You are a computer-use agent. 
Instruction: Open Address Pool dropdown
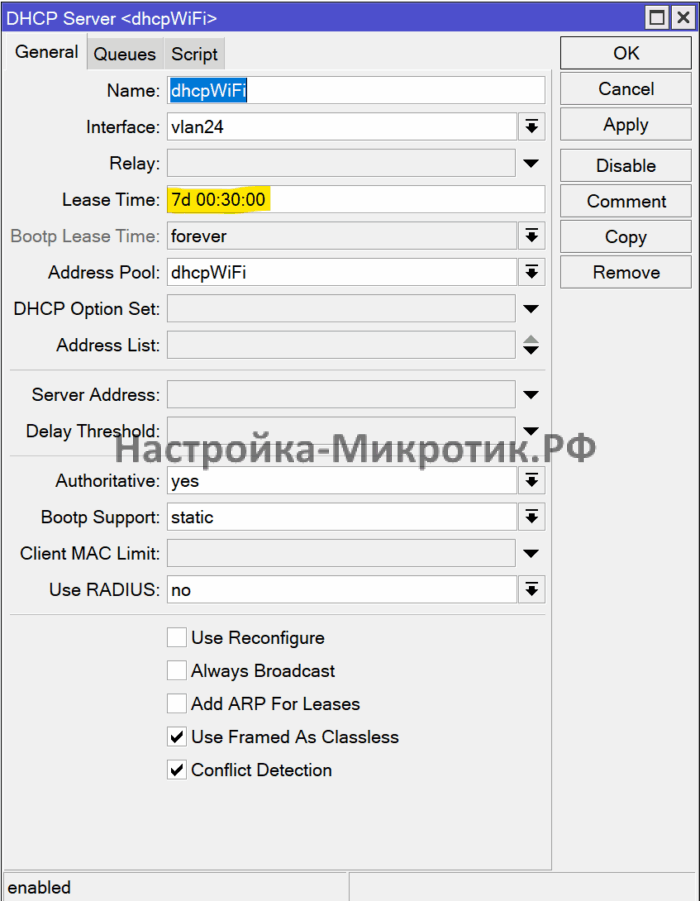coord(532,272)
